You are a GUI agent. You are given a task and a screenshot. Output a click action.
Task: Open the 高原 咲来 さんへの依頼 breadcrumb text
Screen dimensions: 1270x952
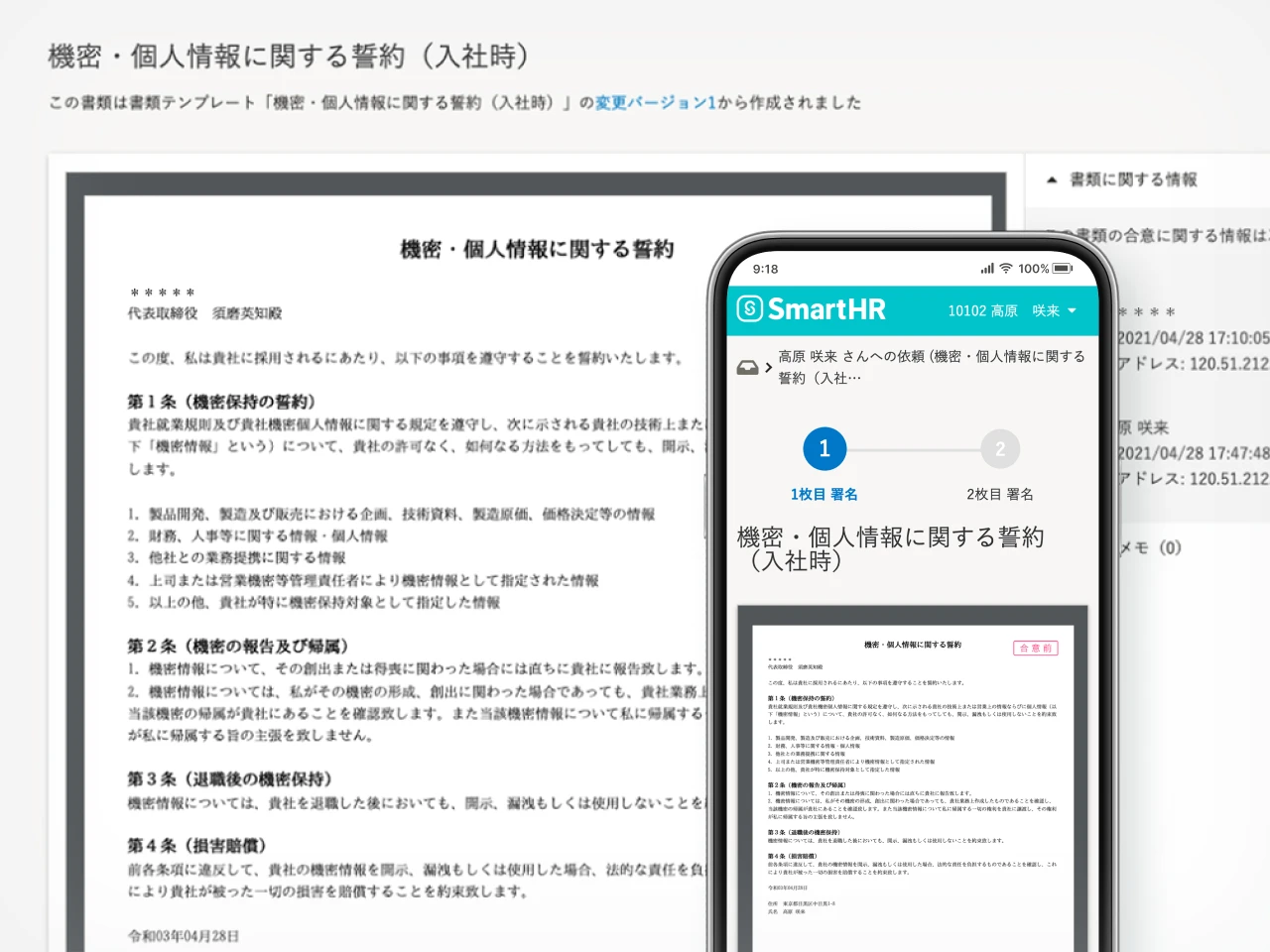click(931, 367)
